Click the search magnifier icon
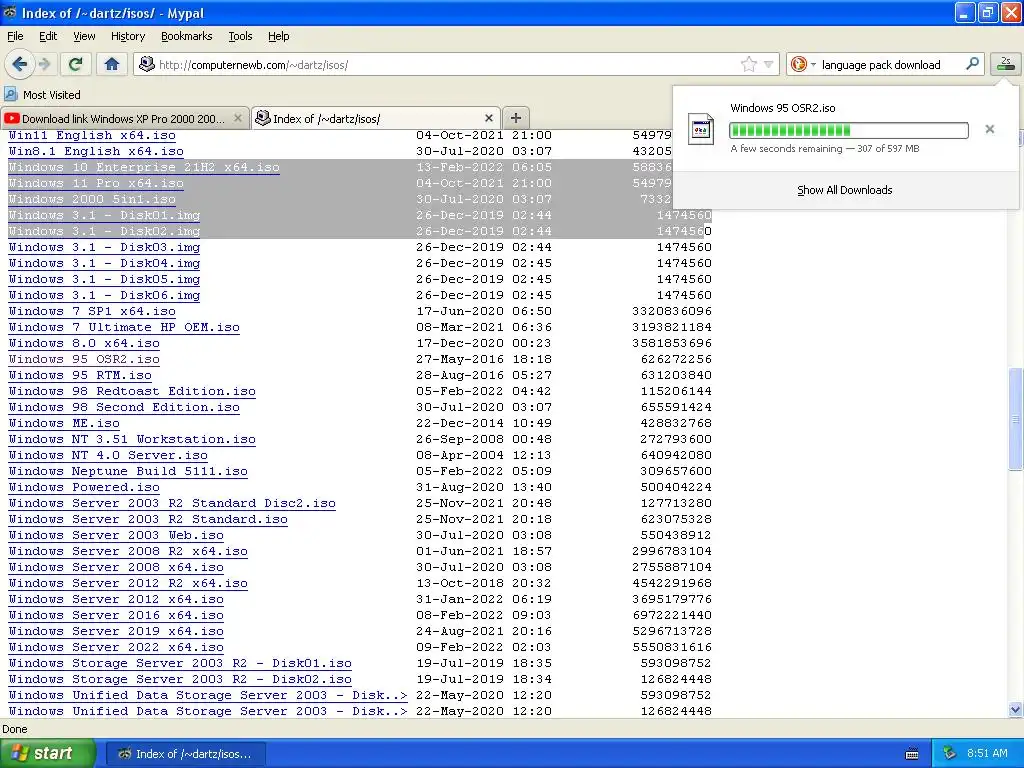Viewport: 1024px width, 768px height. click(972, 64)
